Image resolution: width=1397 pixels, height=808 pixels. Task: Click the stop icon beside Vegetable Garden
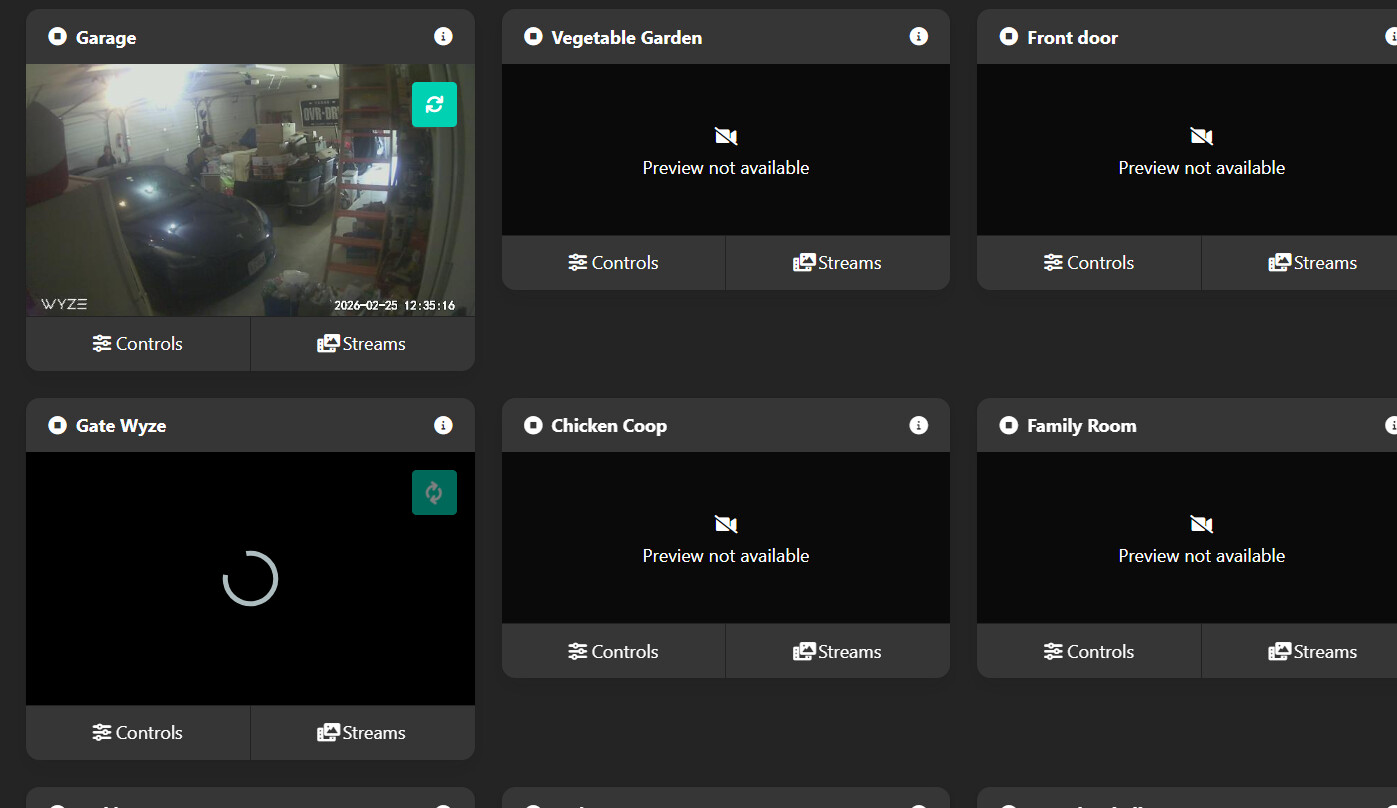tap(533, 37)
